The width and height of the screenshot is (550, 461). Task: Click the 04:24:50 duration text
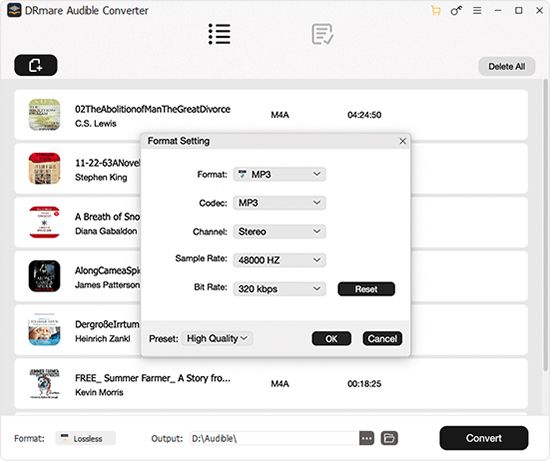(364, 115)
